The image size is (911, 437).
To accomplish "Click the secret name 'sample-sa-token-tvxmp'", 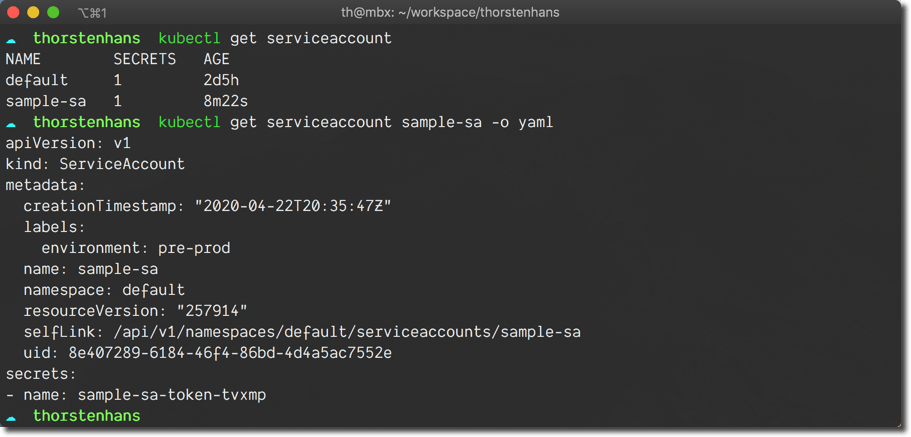I will [171, 395].
